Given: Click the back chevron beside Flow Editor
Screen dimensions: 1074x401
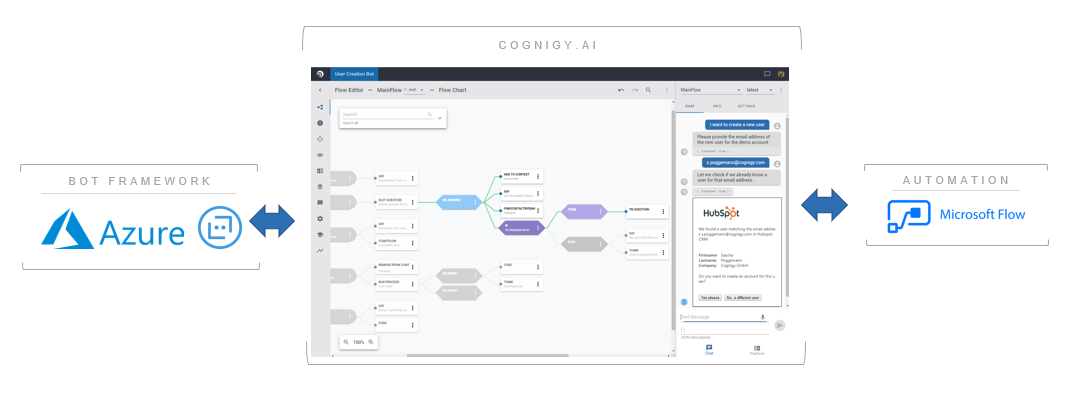Looking at the screenshot, I should [x=320, y=90].
